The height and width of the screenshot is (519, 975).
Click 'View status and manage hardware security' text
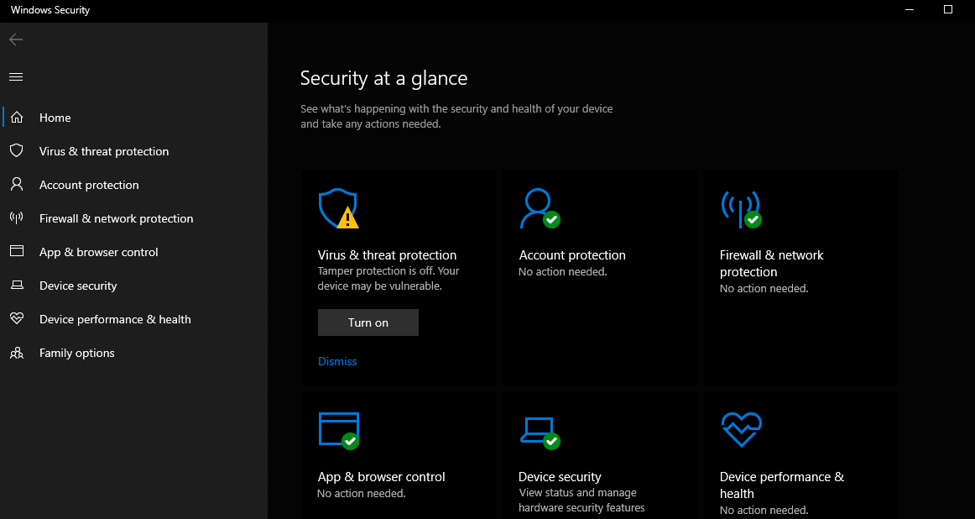[x=581, y=500]
